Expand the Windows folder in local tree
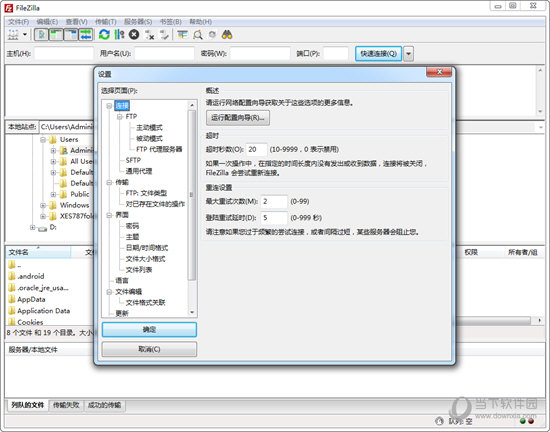Screen dimensions: 550x432 [x=43, y=205]
